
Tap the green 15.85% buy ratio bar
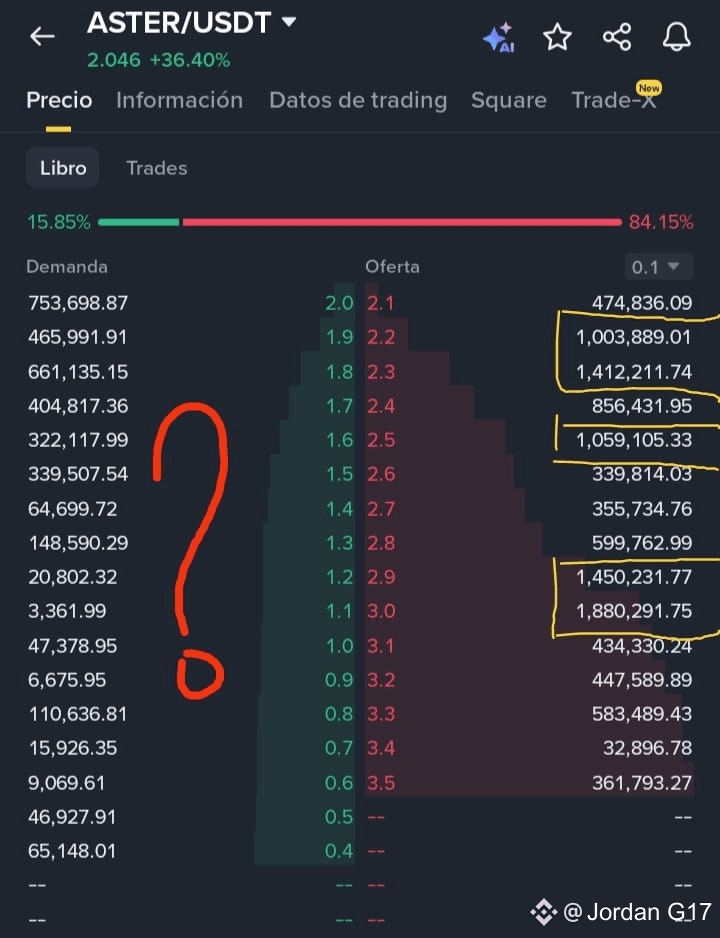pyautogui.click(x=139, y=223)
